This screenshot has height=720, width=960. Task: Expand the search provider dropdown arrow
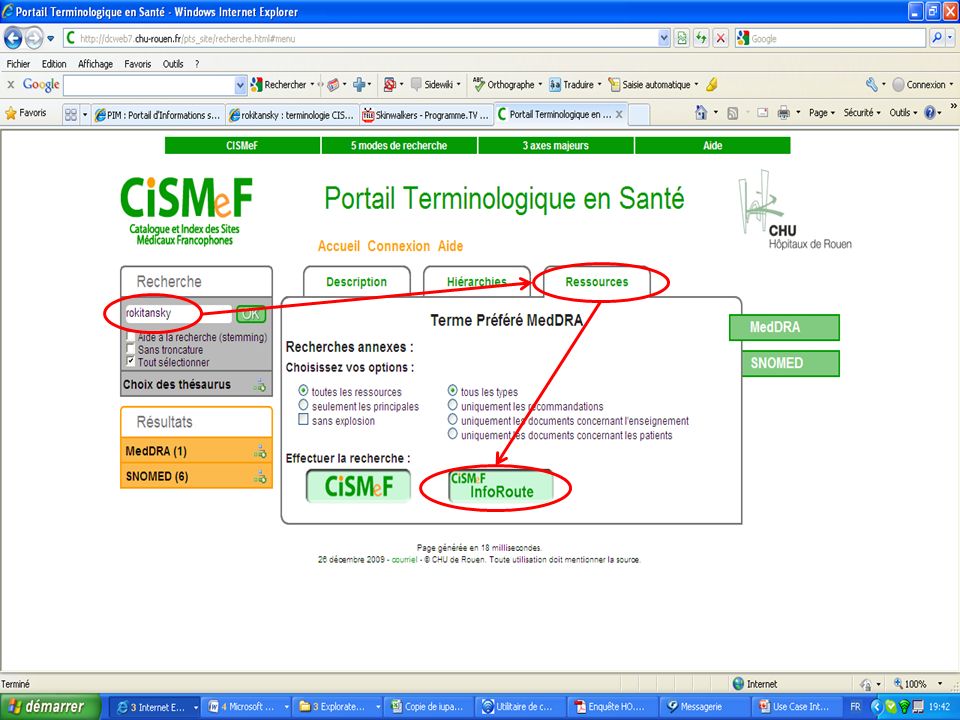pos(950,39)
